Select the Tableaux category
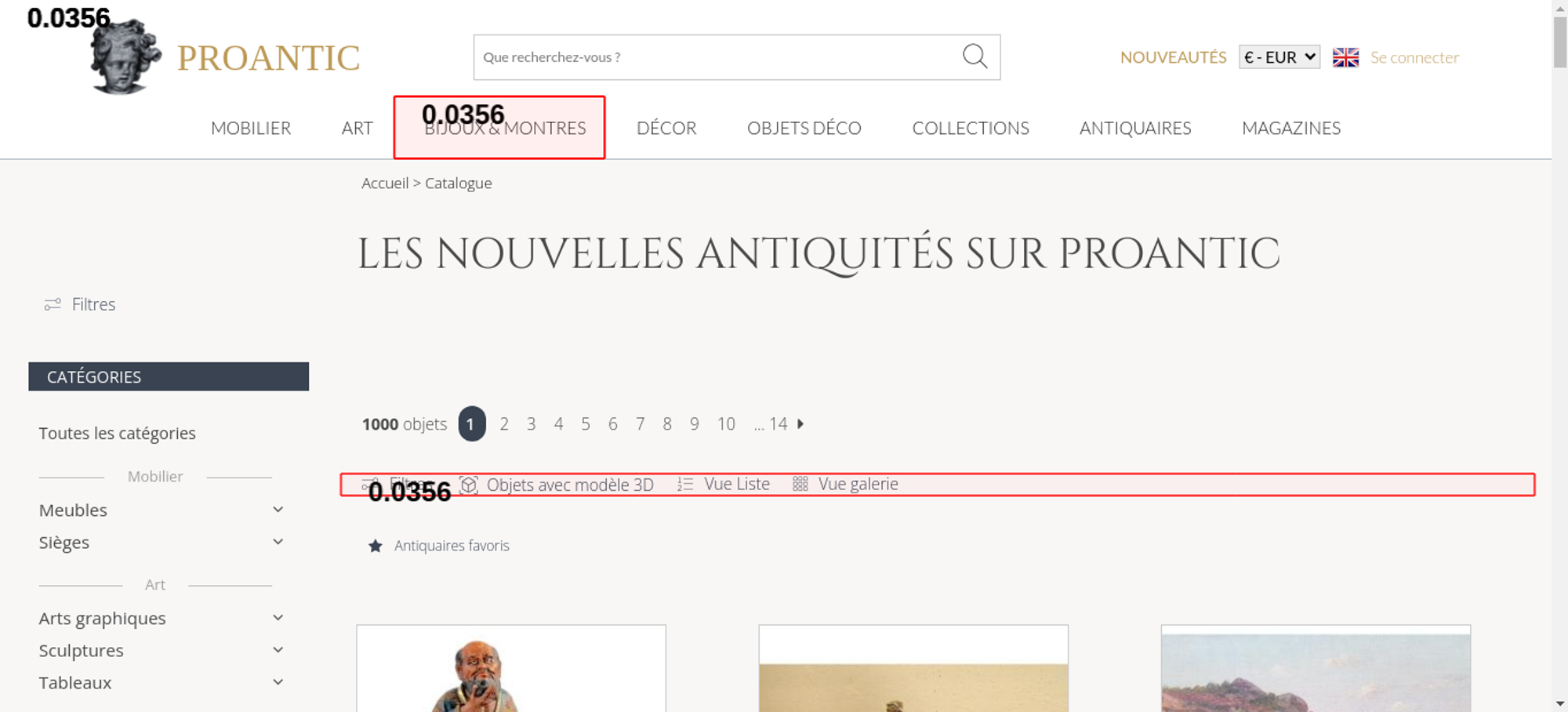The image size is (1568, 712). (75, 683)
